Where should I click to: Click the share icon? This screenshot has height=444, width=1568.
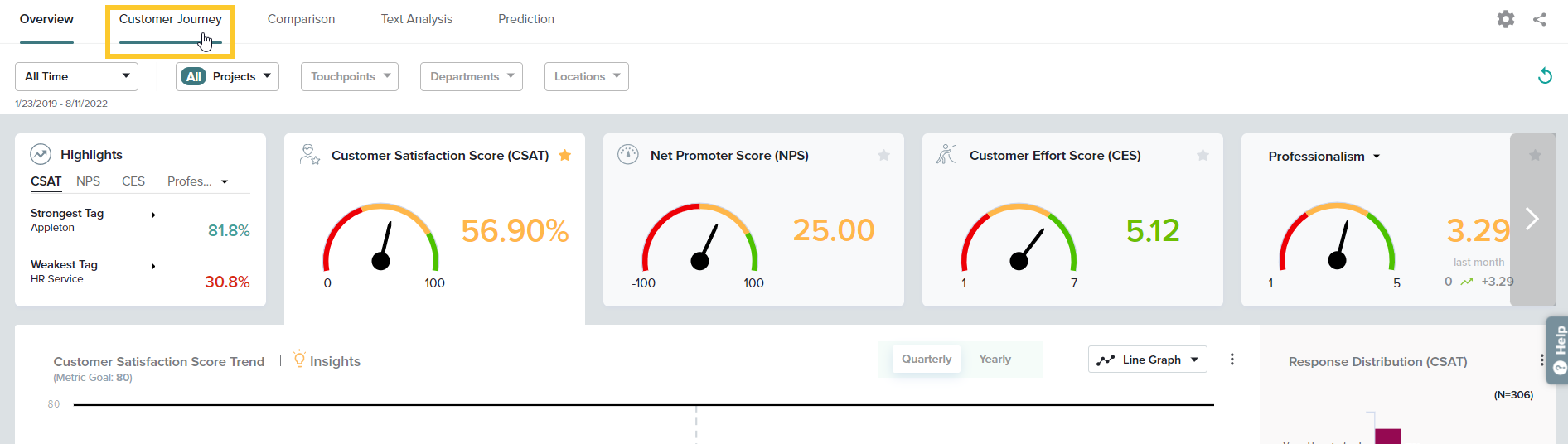tap(1539, 19)
